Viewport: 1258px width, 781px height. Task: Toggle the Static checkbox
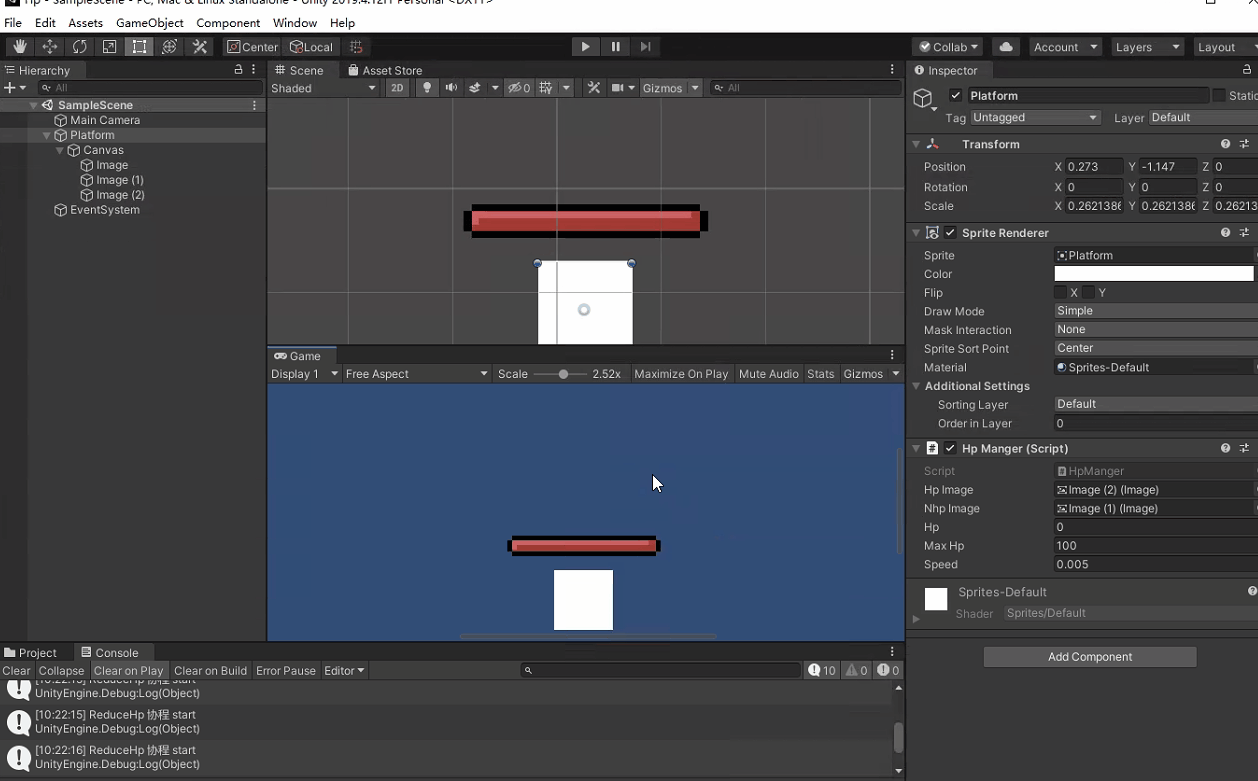[x=1219, y=96]
